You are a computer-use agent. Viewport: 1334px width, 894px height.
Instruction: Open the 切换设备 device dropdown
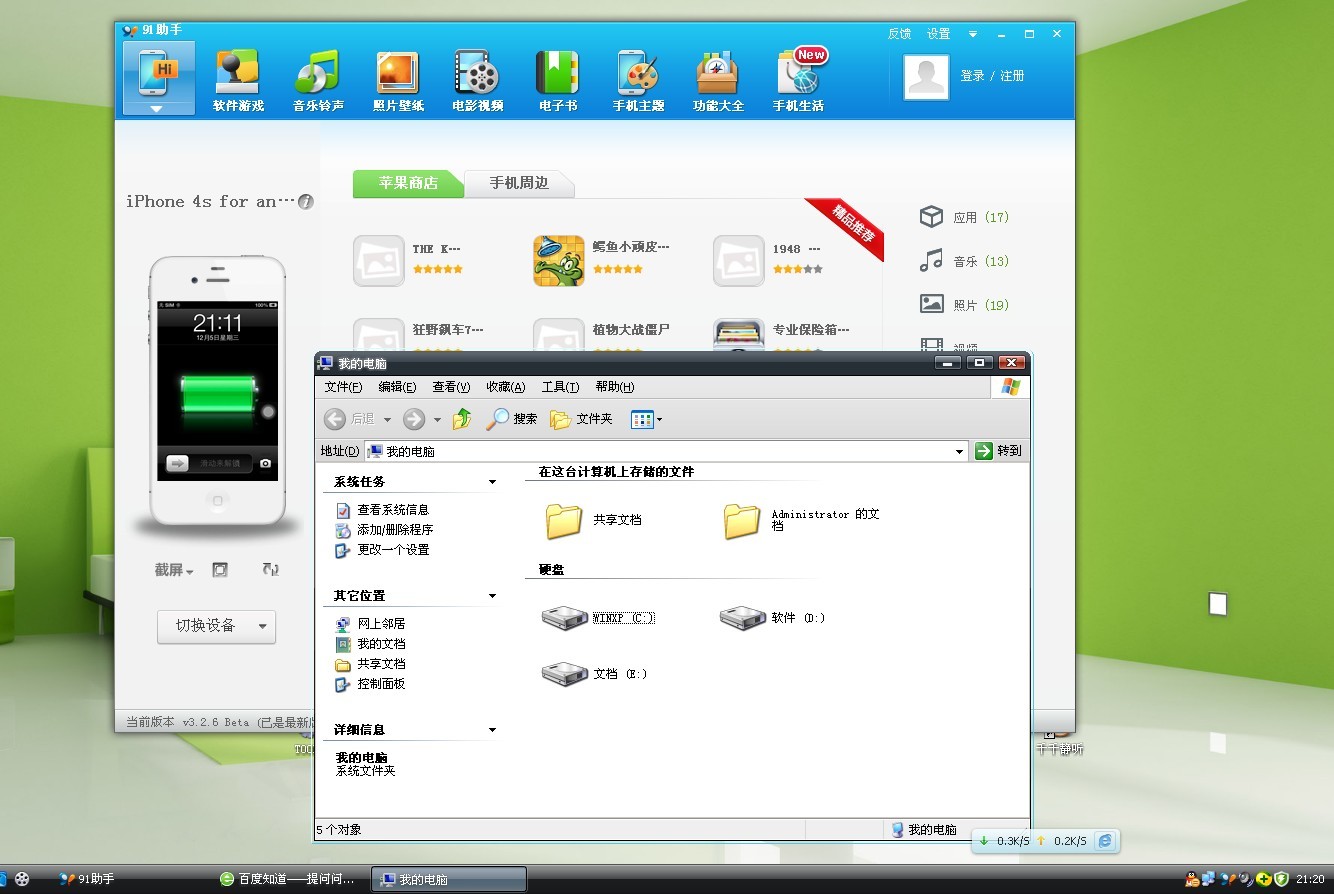pyautogui.click(x=216, y=626)
